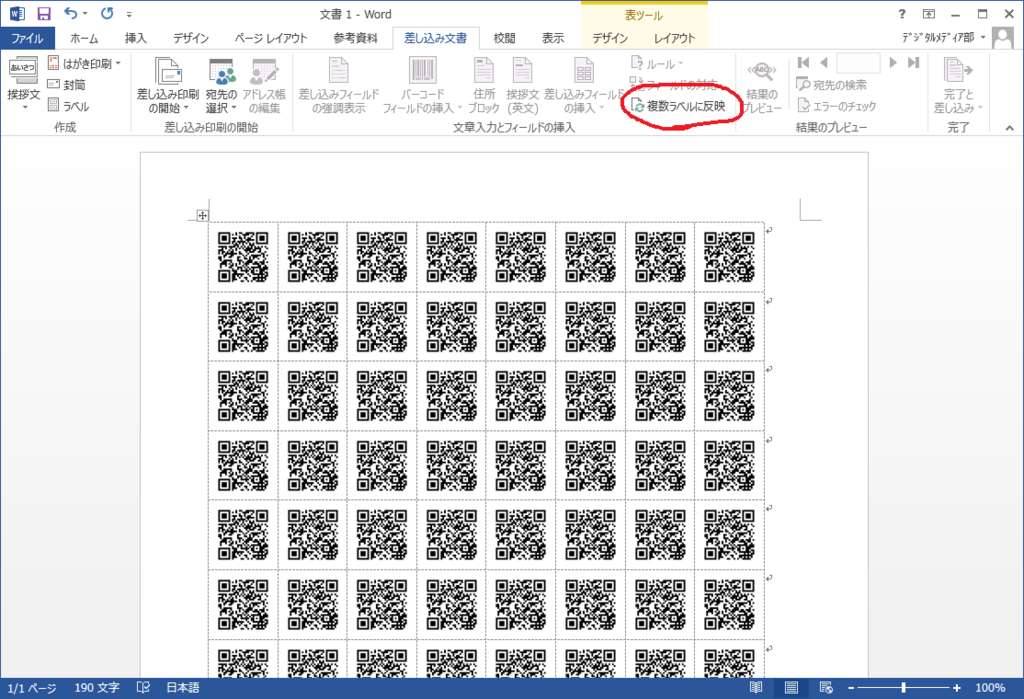Open ribbon display options
The height and width of the screenshot is (699, 1024).
pyautogui.click(x=929, y=14)
